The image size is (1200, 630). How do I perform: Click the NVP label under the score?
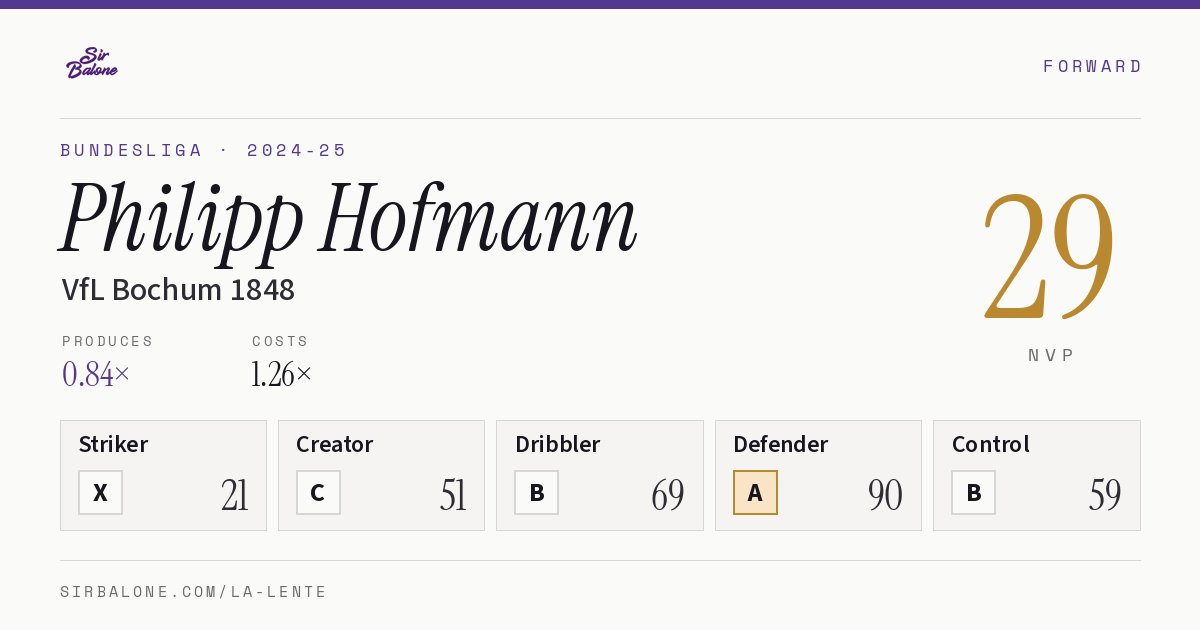1051,355
